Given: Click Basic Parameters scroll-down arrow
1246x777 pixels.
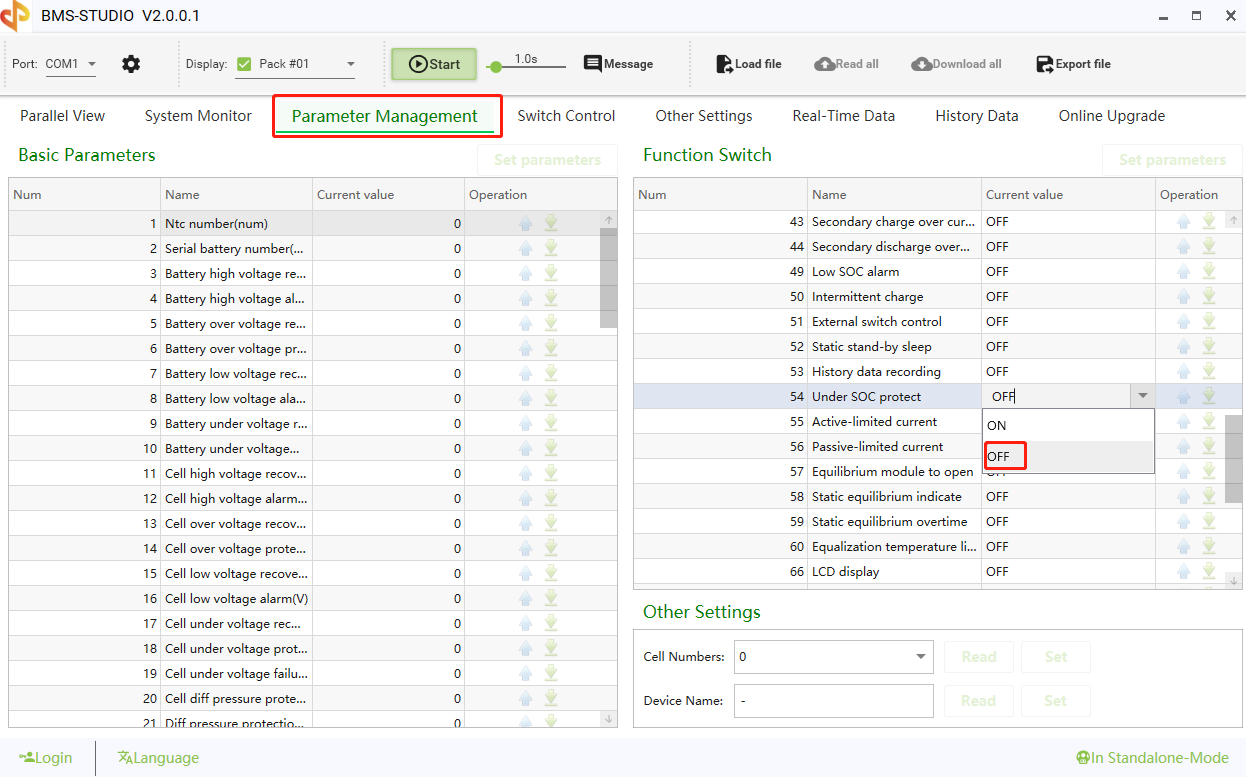Looking at the screenshot, I should click(608, 718).
